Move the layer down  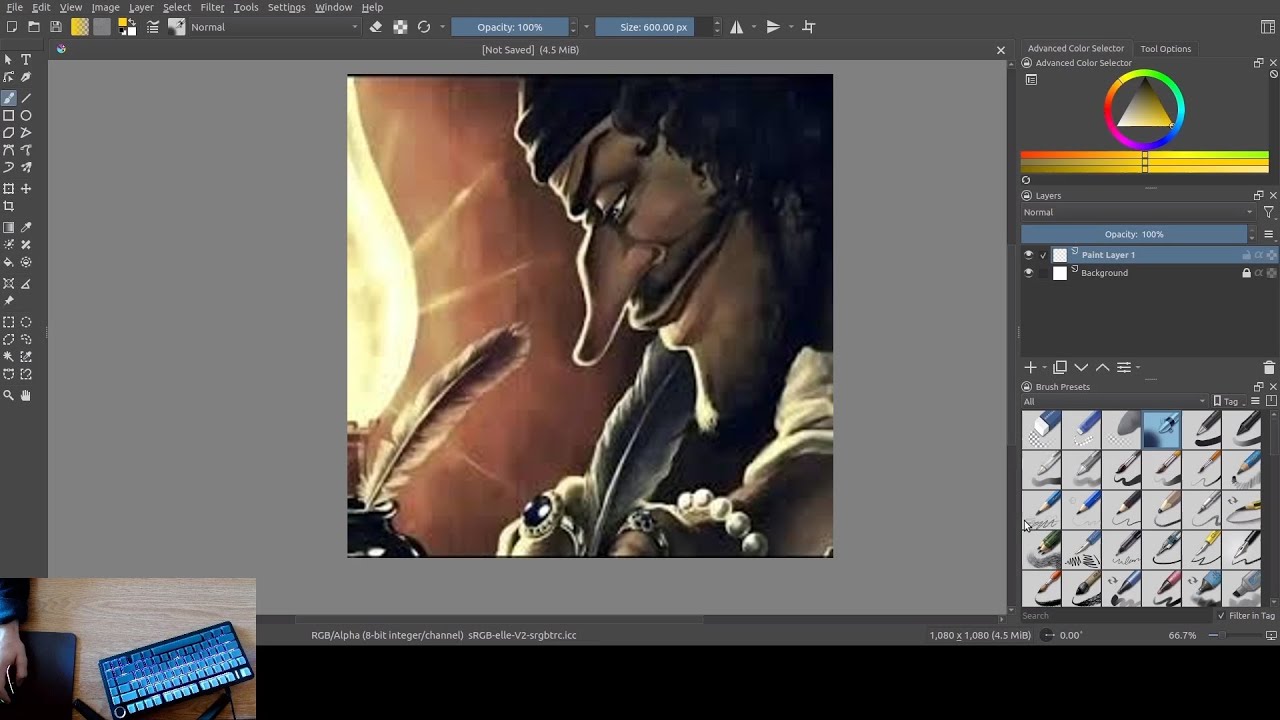coord(1081,368)
